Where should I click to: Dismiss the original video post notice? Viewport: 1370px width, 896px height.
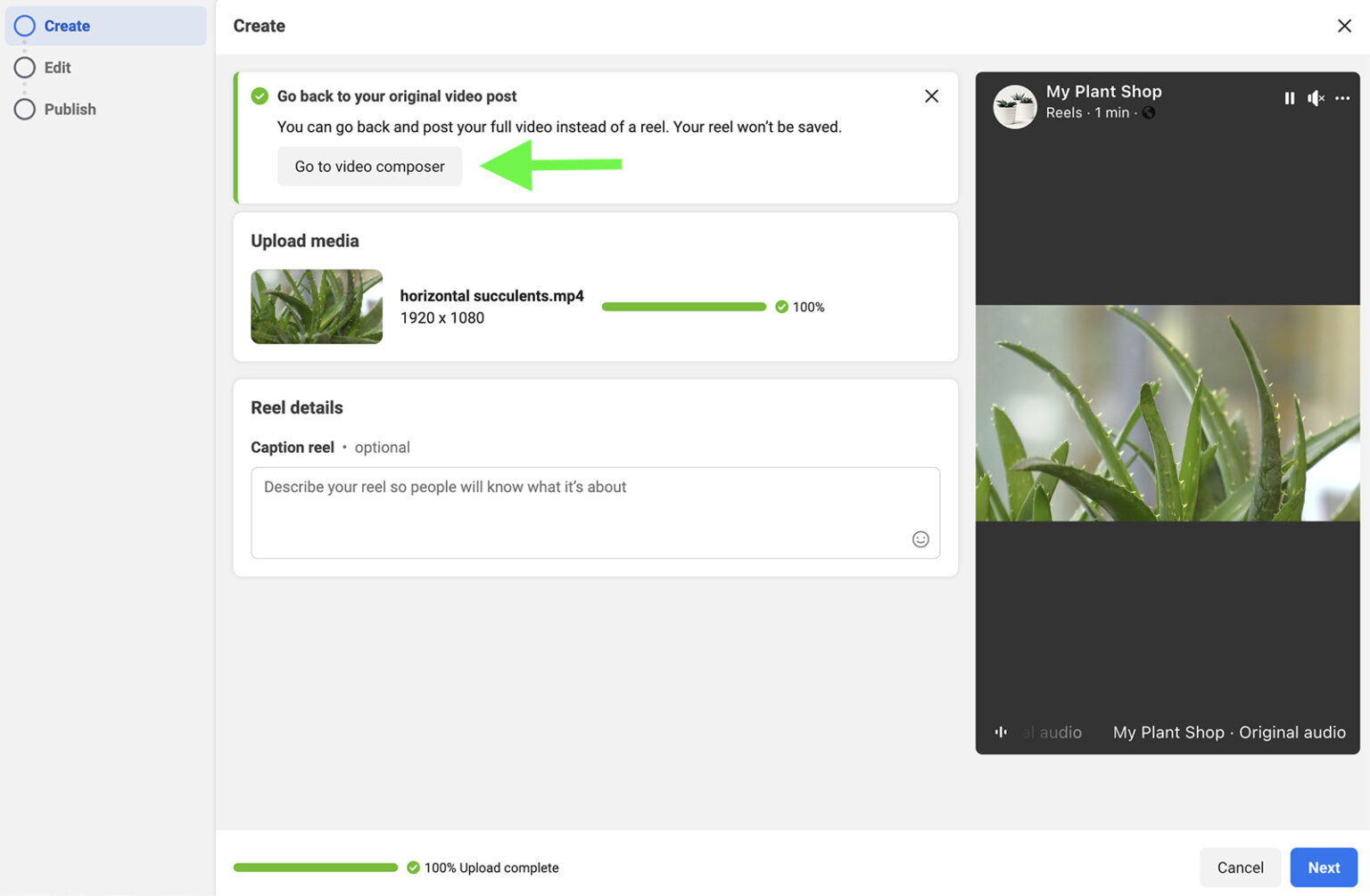931,95
